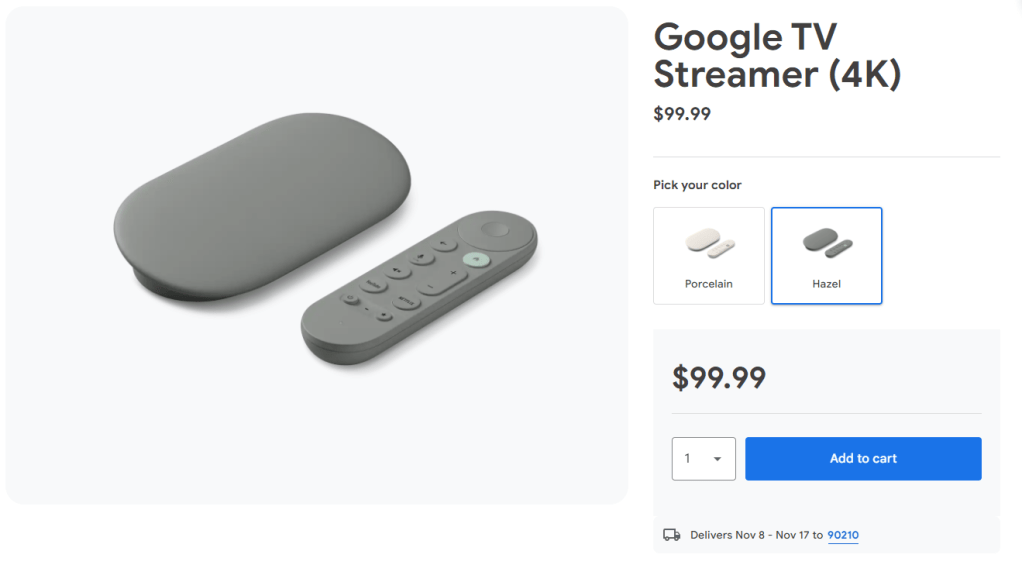Screen dimensions: 1022x565
Task: Click the small $99.99 price under the title
Action: pyautogui.click(x=682, y=114)
